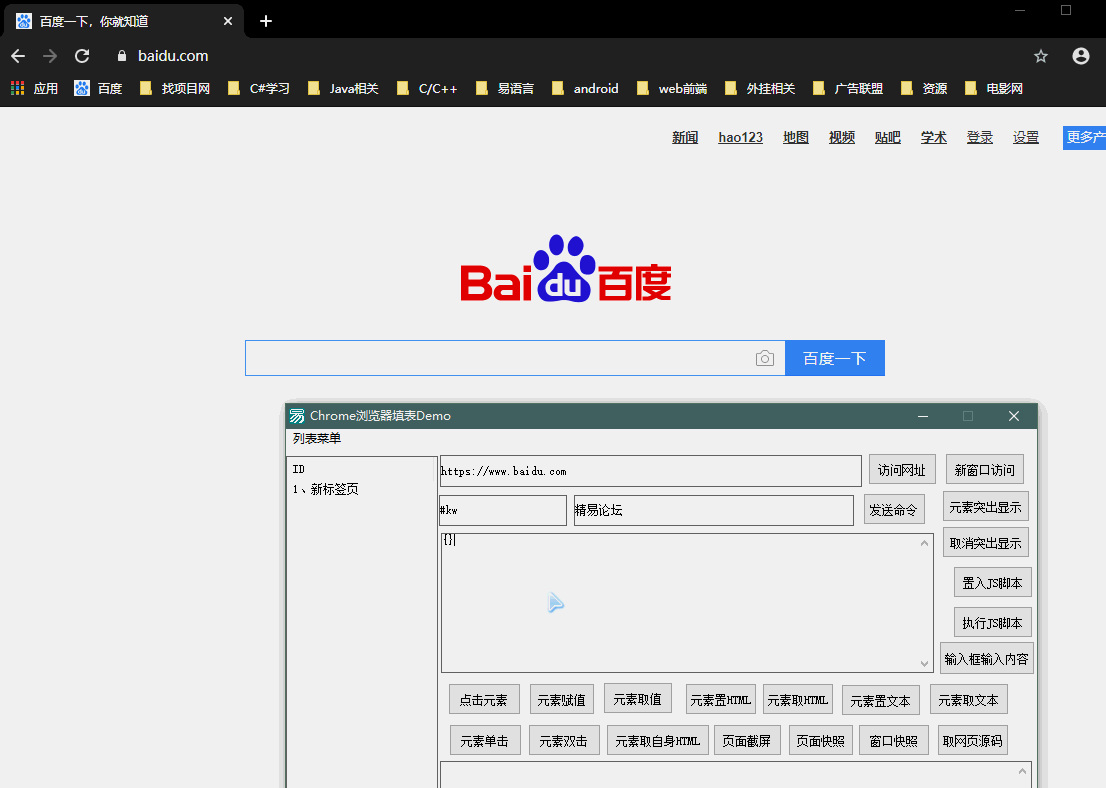Close the 百度一下 browser tab
Screen dimensions: 1106x788
(228, 21)
